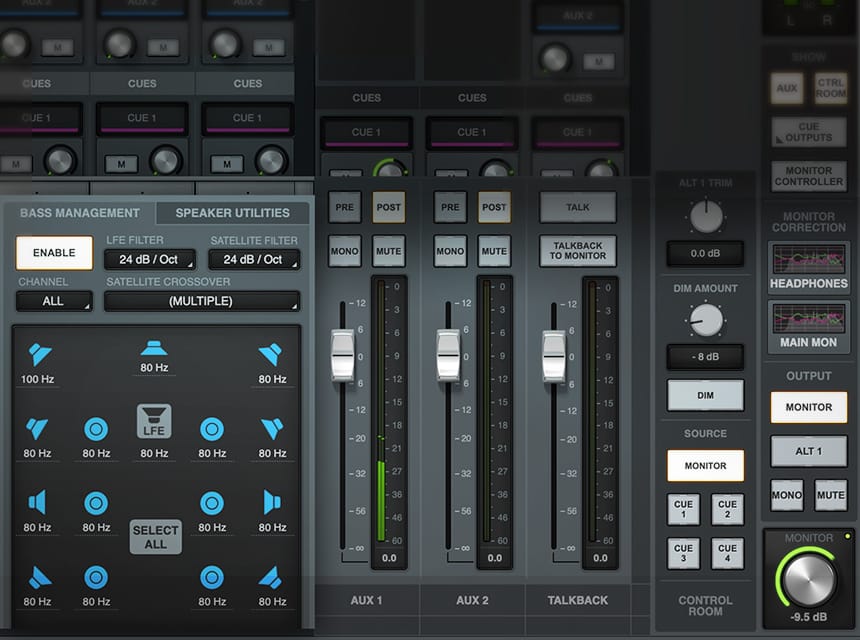Image resolution: width=860 pixels, height=640 pixels.
Task: Click the TALKBACK fader handle
Action: 554,356
